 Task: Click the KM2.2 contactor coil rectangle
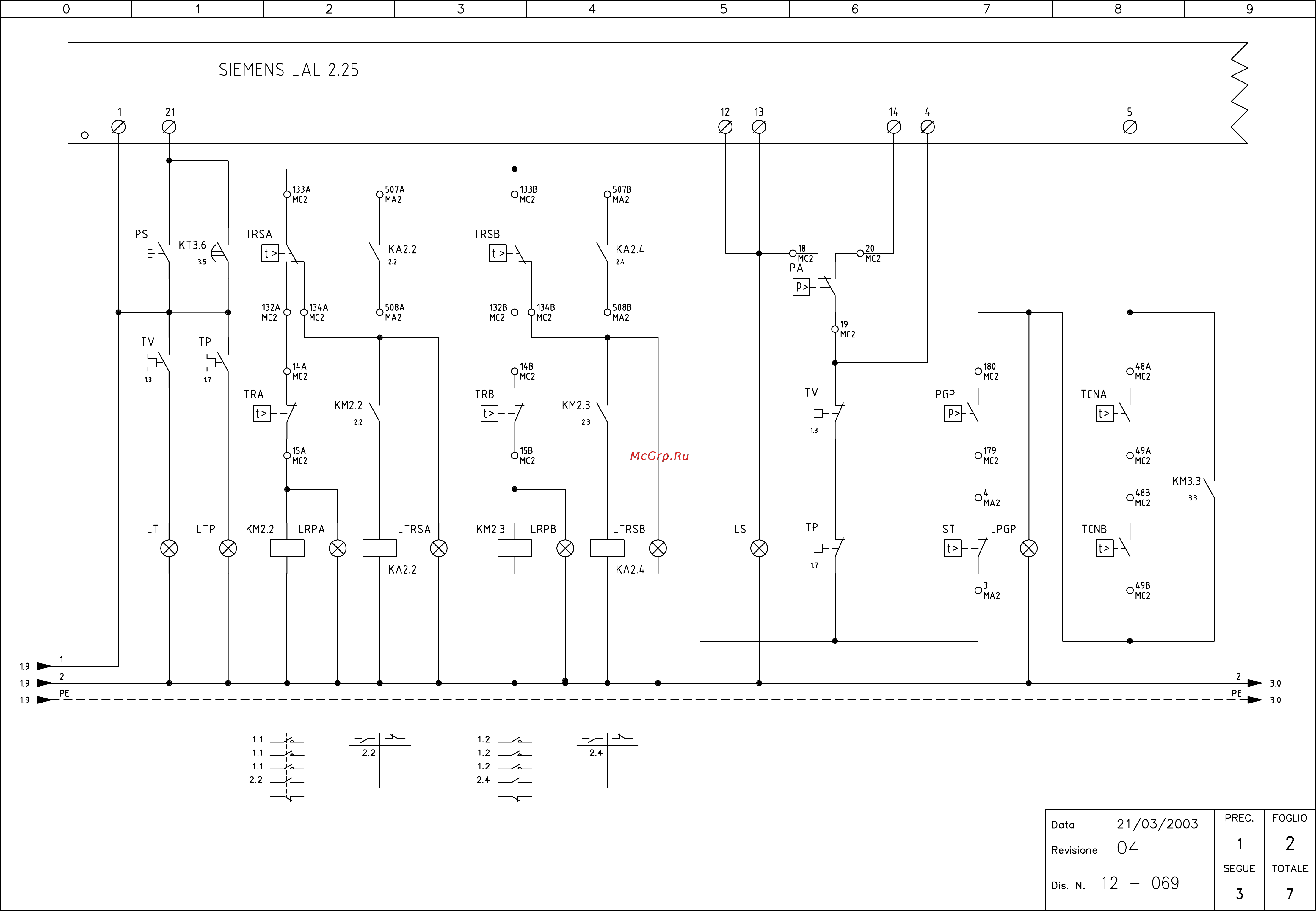[x=287, y=549]
